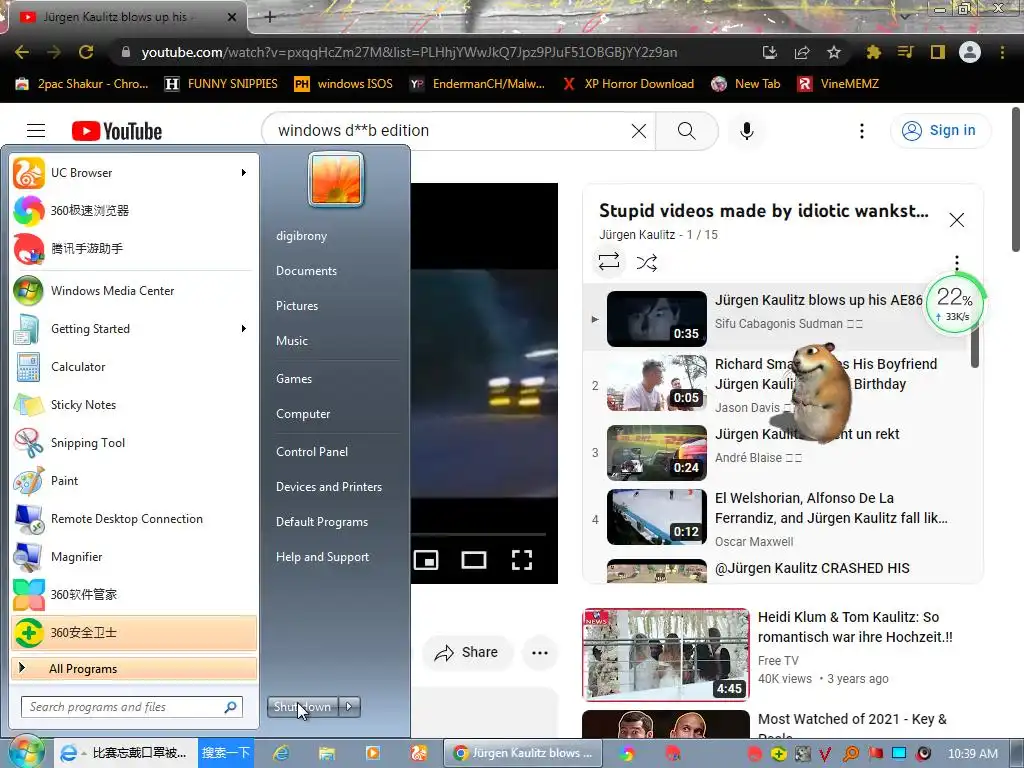Expand UC Browser submenu arrow

[x=244, y=173]
